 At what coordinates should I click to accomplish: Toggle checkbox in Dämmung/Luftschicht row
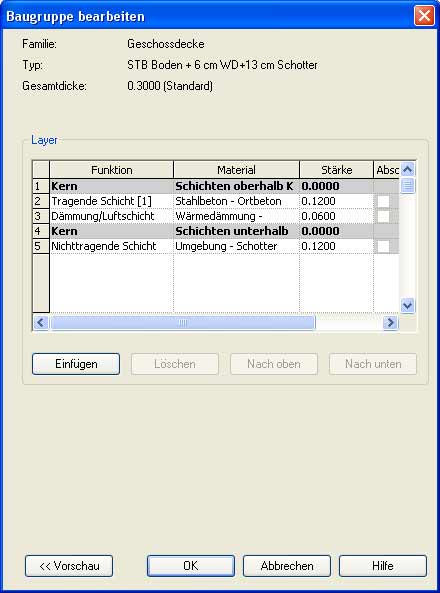383,216
